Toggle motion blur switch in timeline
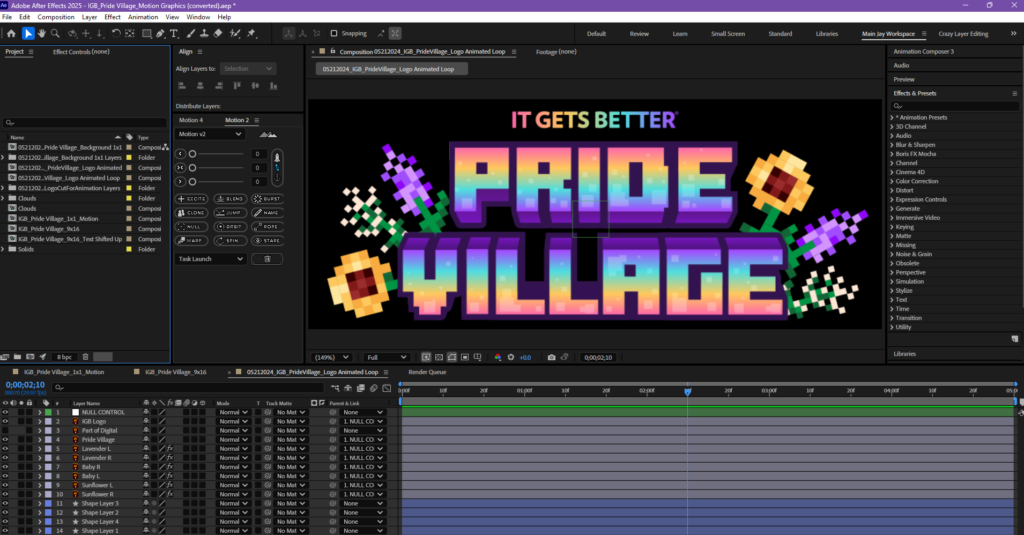Screen dimensions: 1024x535 374,388
